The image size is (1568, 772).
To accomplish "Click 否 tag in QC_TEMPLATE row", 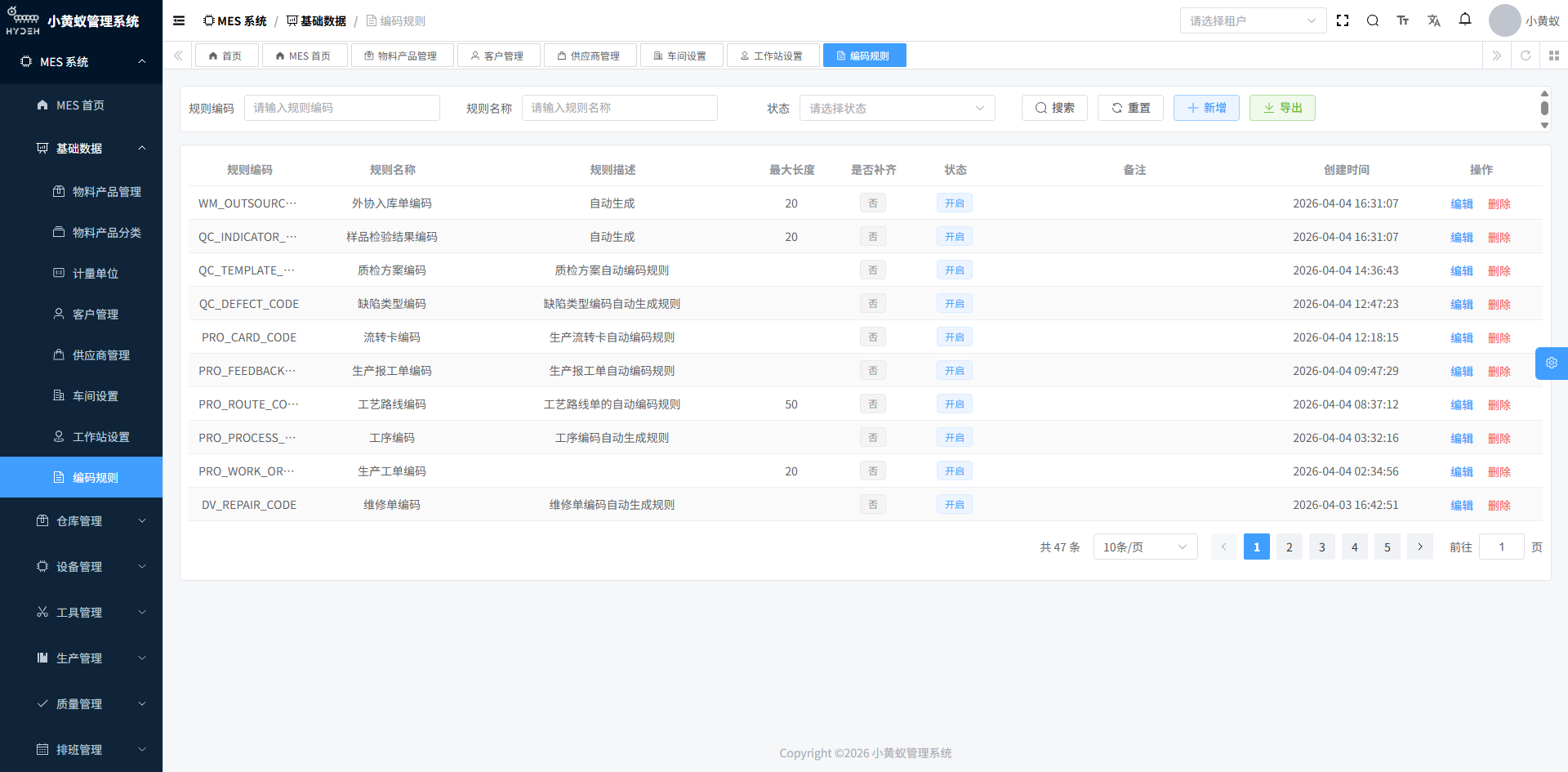I will pyautogui.click(x=873, y=270).
